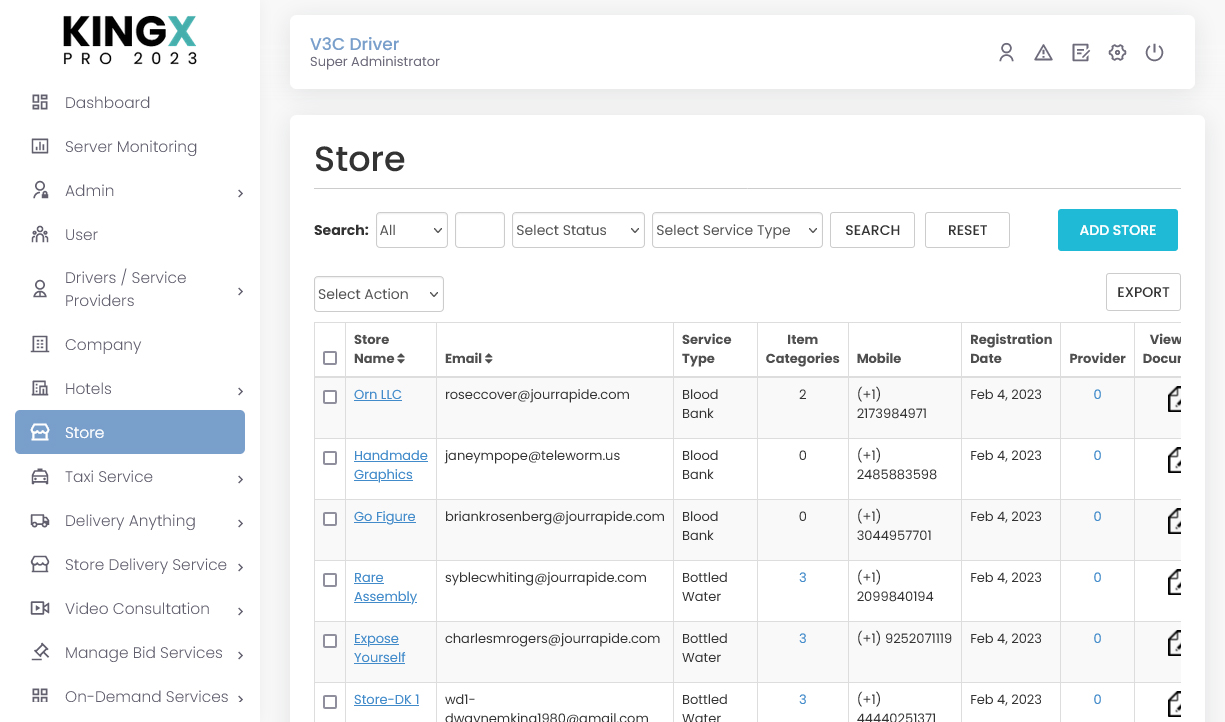Image resolution: width=1225 pixels, height=722 pixels.
Task: Open the document icon for Expose Yourself
Action: pos(1174,643)
